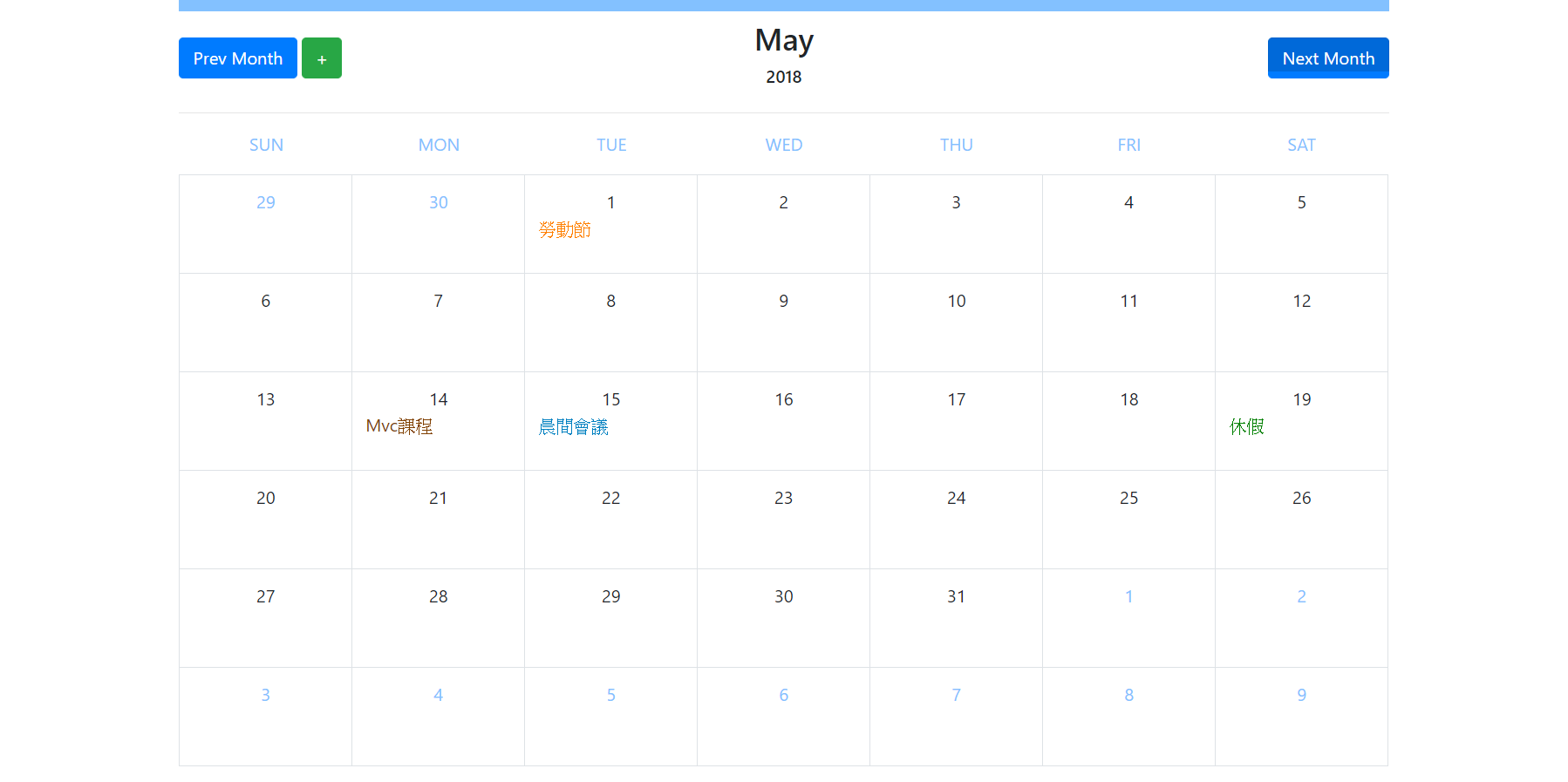The image size is (1568, 782).
Task: Click the 2018 year label
Action: coord(783,77)
